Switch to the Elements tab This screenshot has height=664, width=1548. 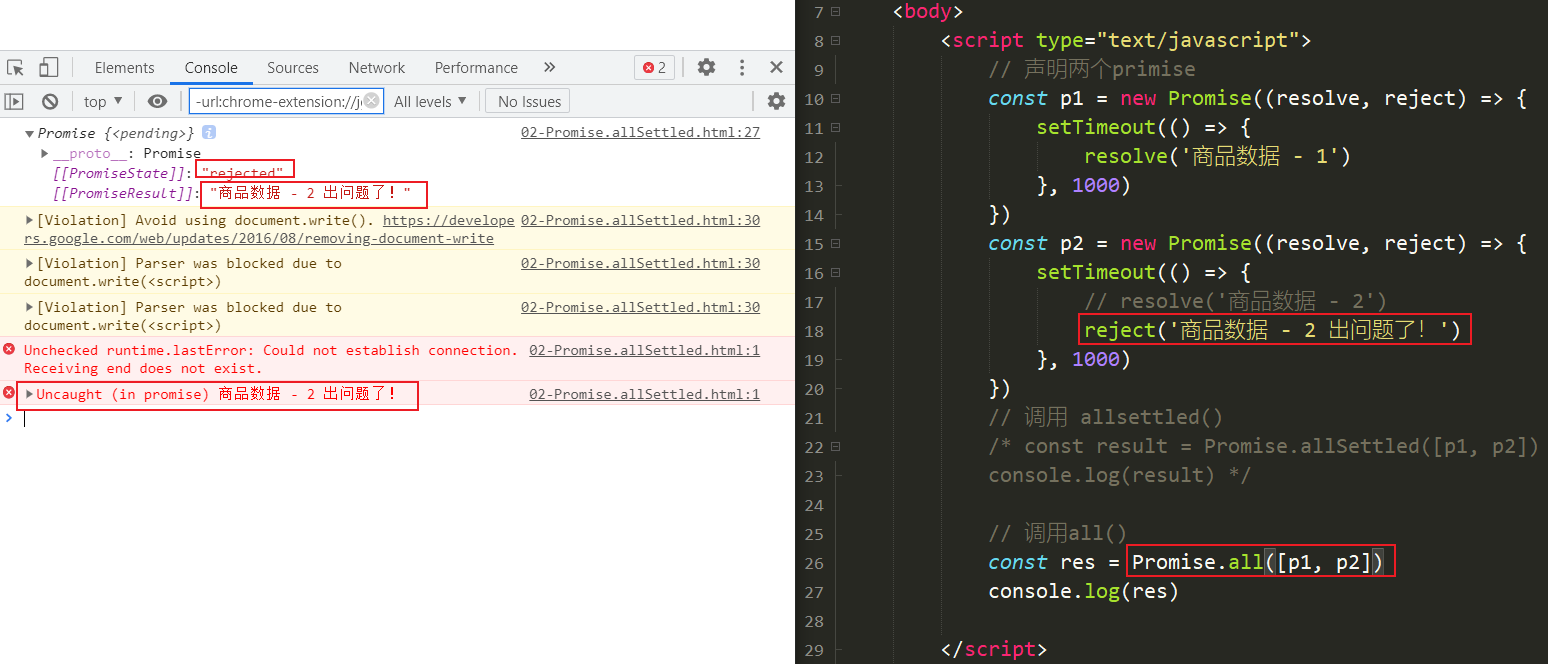click(124, 68)
